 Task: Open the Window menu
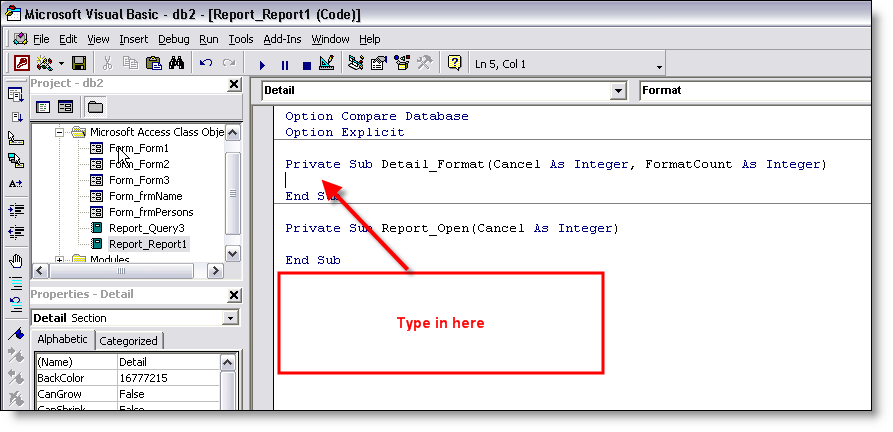(330, 39)
